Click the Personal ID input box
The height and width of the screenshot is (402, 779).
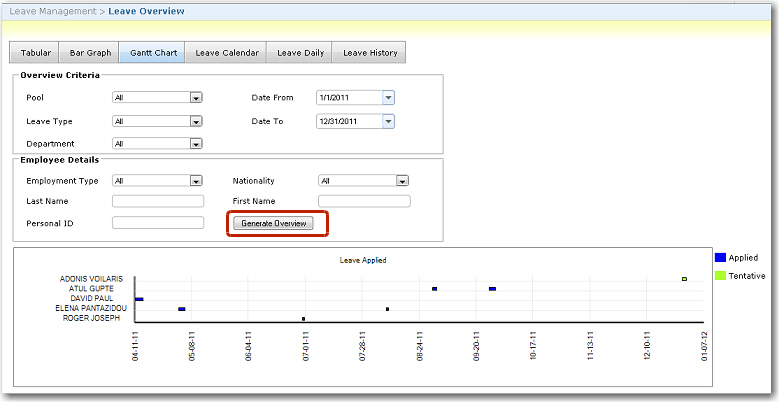(x=158, y=223)
